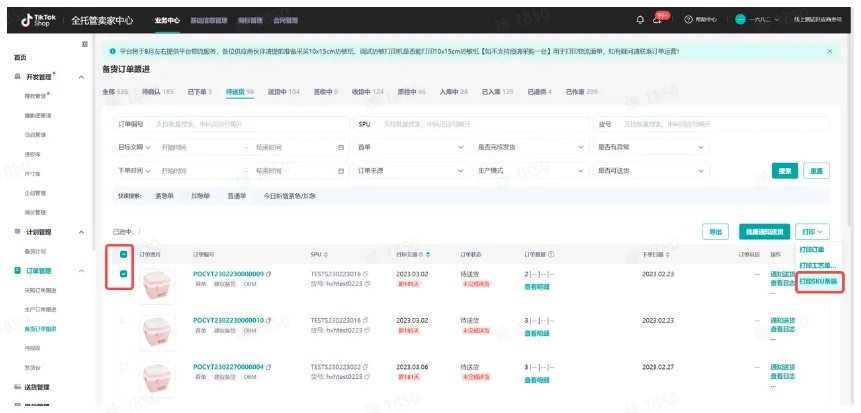Open product thumbnail of order POCYT2302230000009

(x=157, y=287)
